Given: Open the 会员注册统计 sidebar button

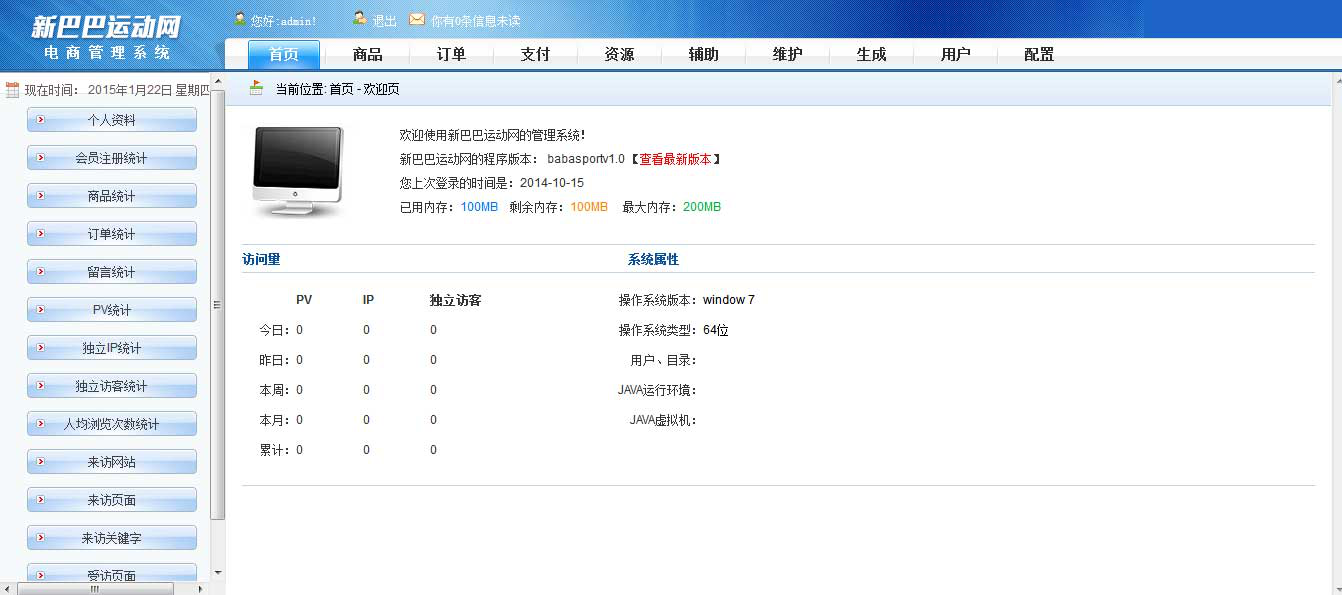Looking at the screenshot, I should (112, 158).
